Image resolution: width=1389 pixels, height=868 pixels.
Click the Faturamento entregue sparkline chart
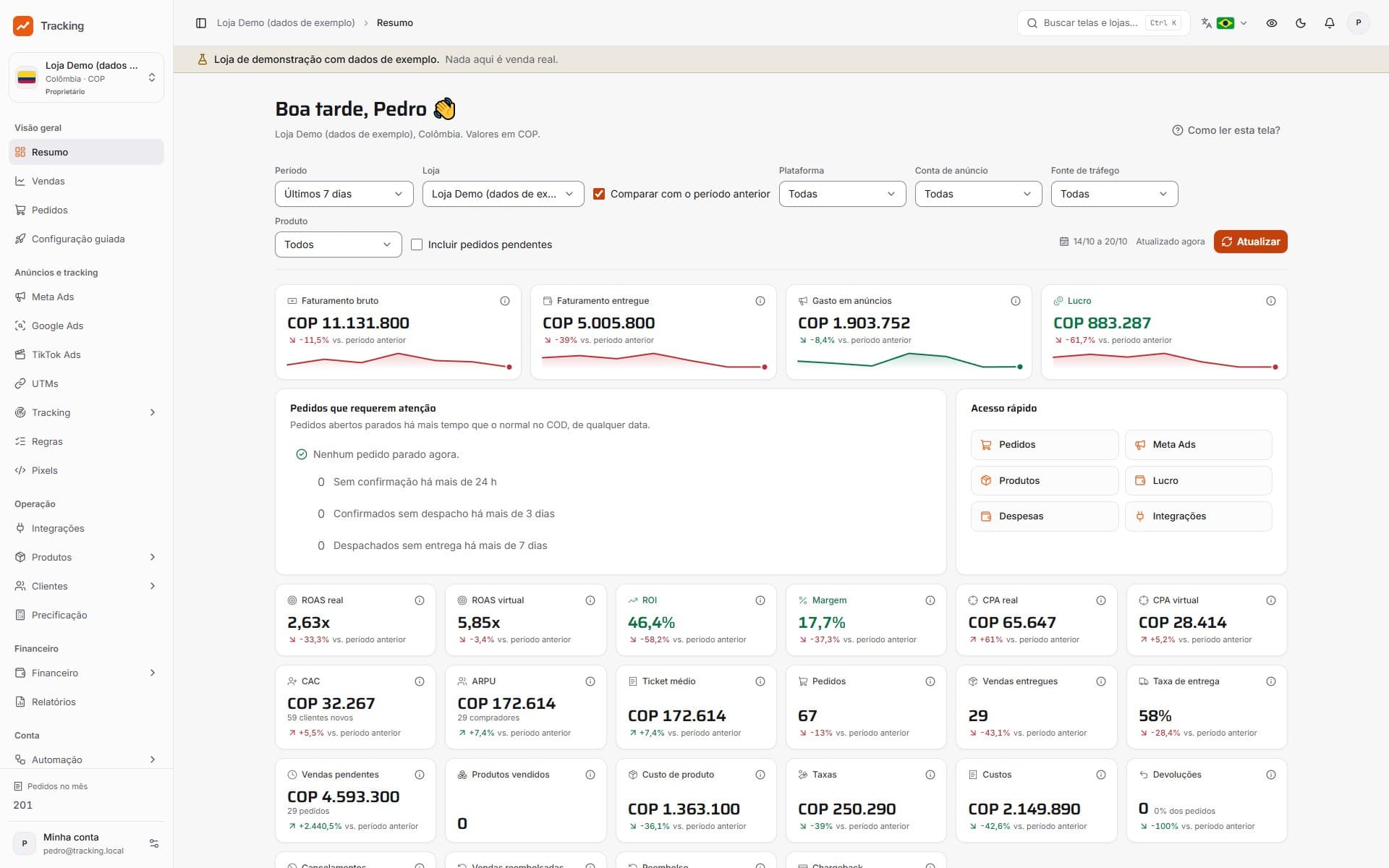click(x=654, y=360)
